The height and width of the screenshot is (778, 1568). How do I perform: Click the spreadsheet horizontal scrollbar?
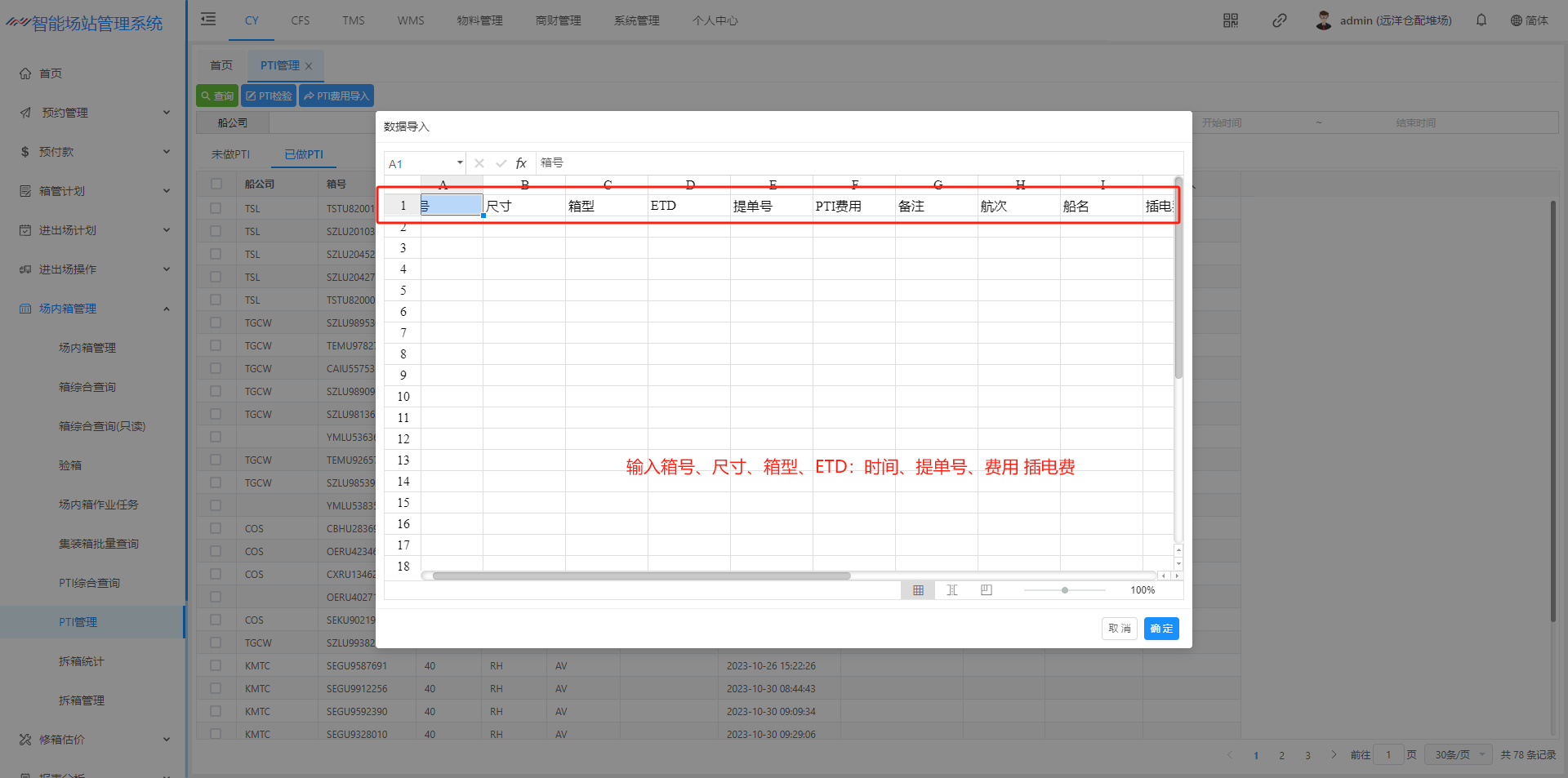(x=641, y=576)
